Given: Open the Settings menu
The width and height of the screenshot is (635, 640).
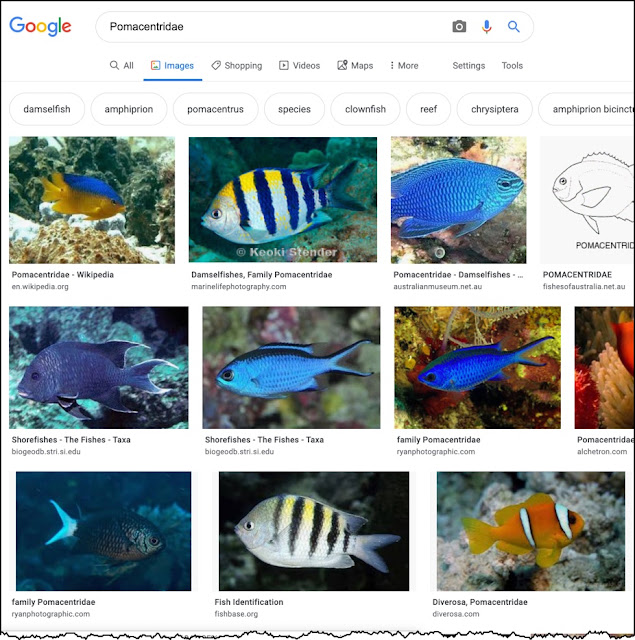Looking at the screenshot, I should coord(468,65).
